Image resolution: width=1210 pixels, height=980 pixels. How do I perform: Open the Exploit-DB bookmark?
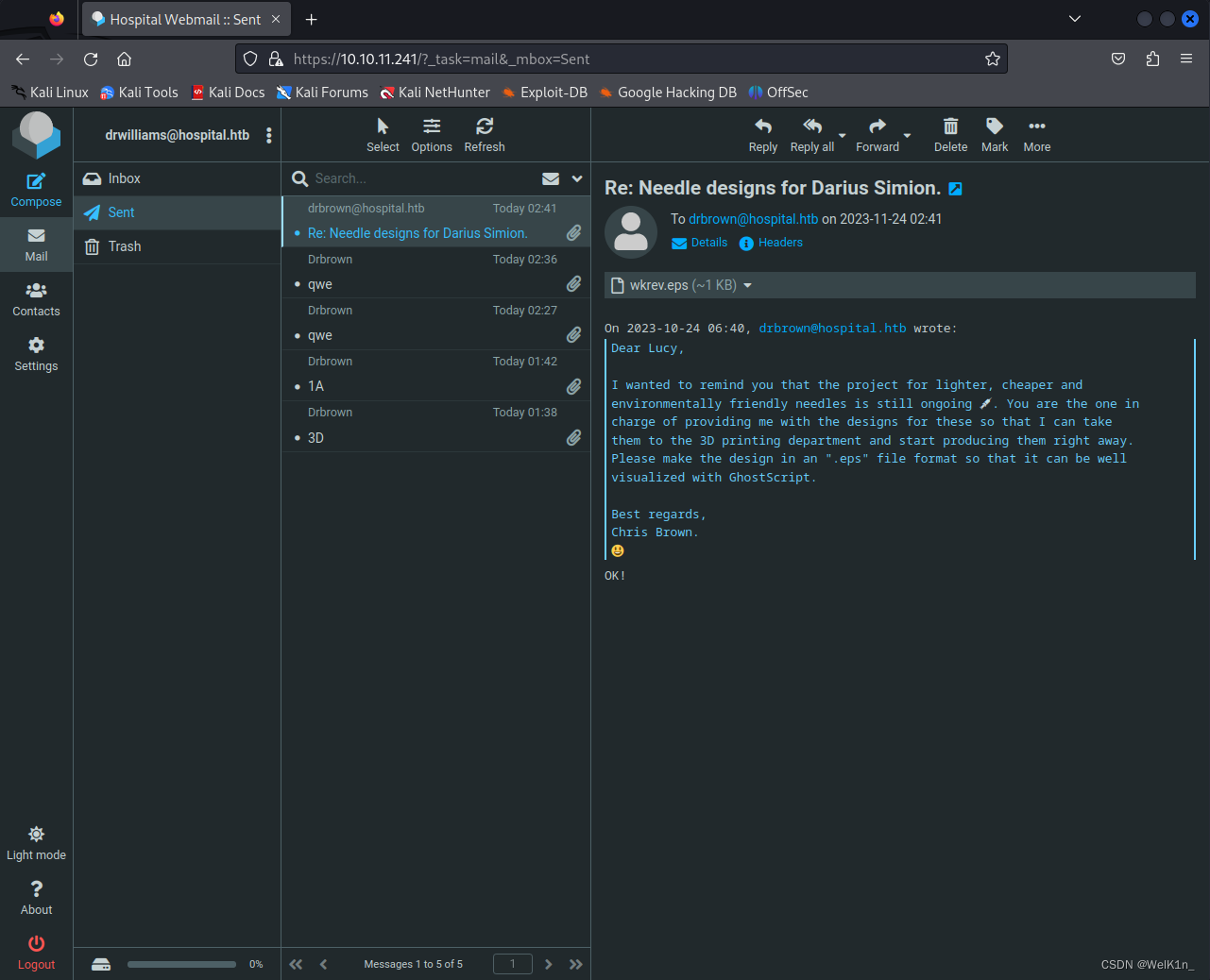(x=545, y=93)
